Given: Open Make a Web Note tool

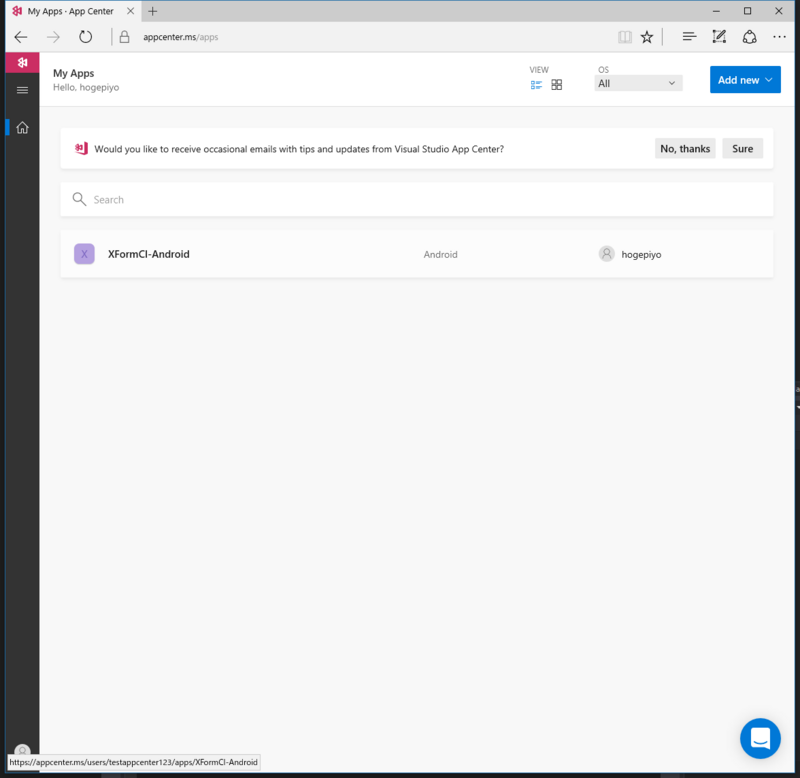Looking at the screenshot, I should (719, 36).
